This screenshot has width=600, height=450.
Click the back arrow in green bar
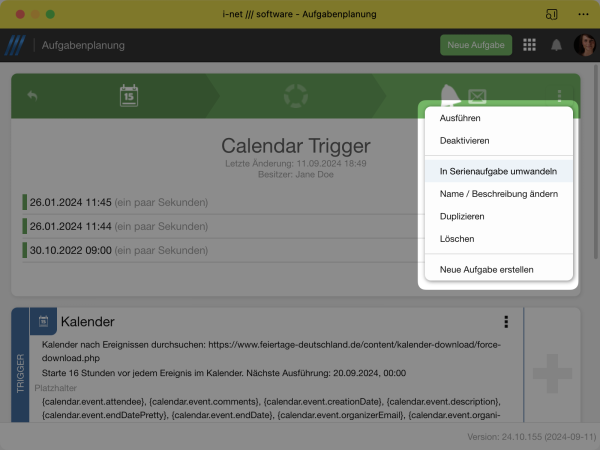click(x=32, y=96)
